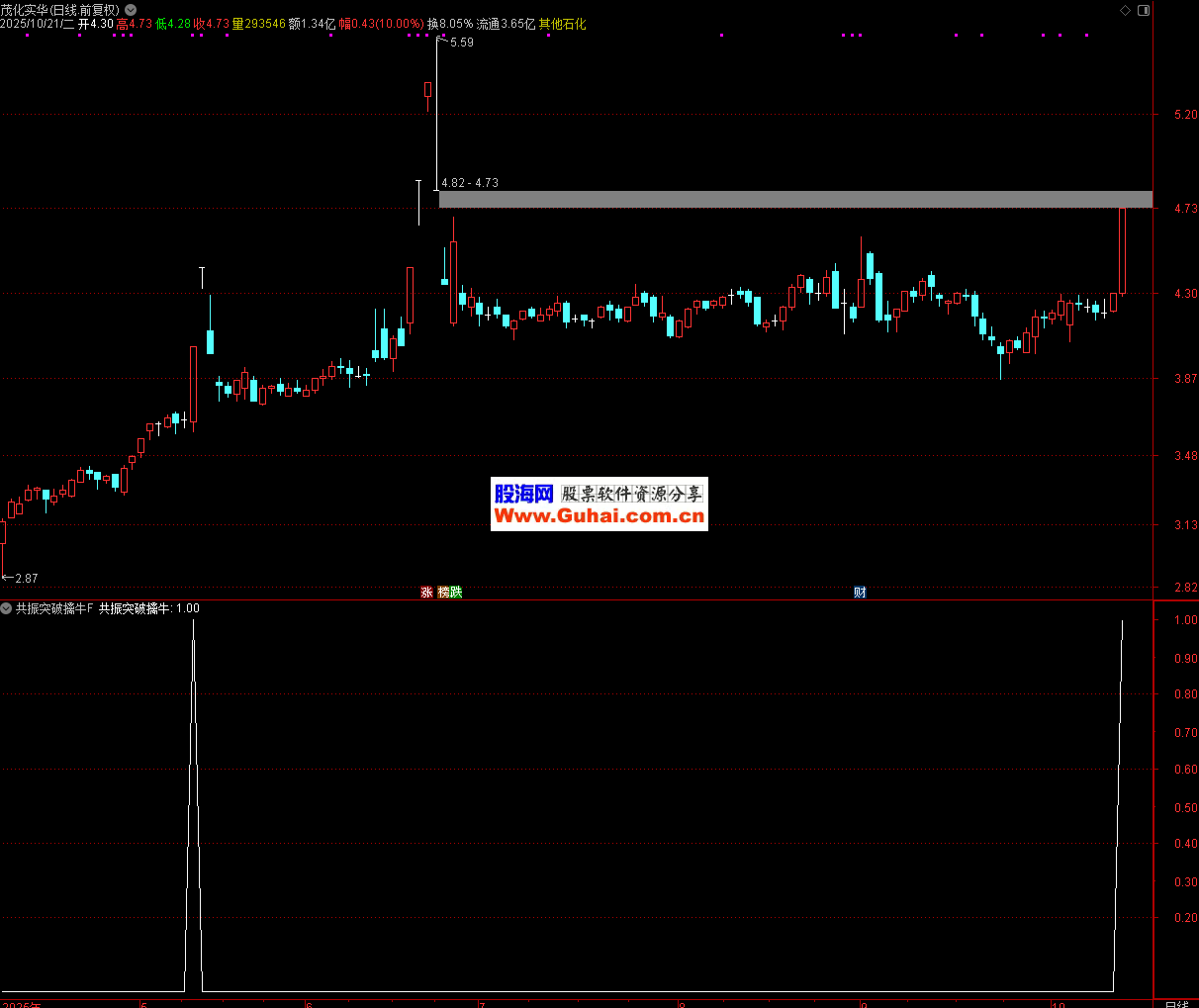Click the 4.73 level on price axis

point(1185,209)
